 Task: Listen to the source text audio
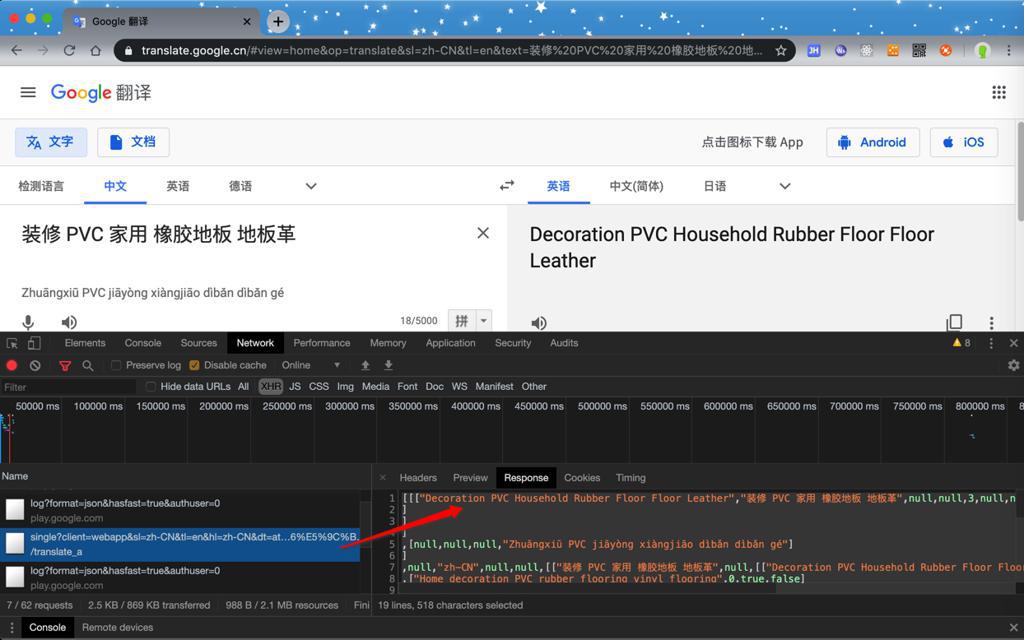pos(69,322)
